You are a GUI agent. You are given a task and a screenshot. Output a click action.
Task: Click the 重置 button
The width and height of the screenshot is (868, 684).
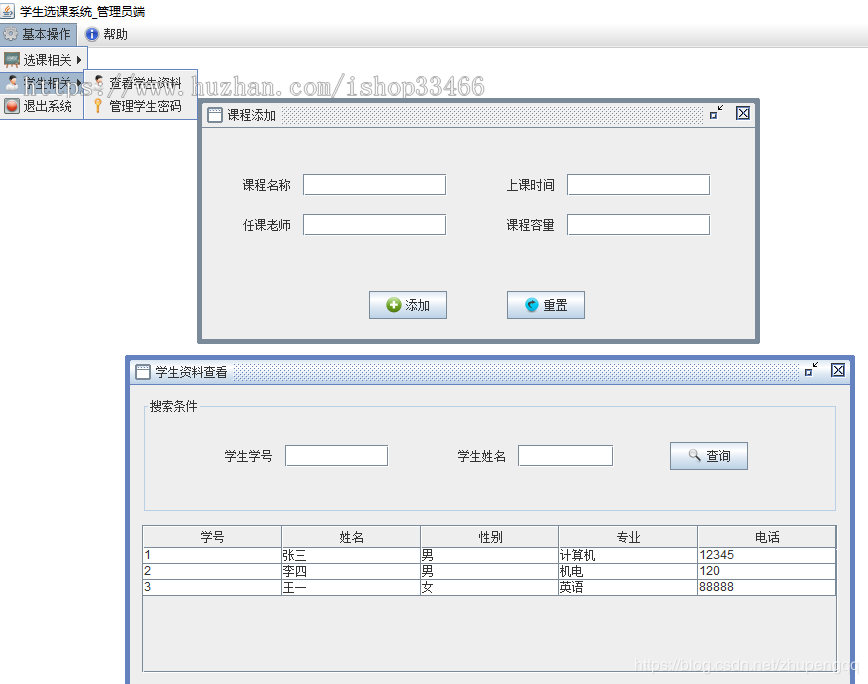tap(546, 305)
